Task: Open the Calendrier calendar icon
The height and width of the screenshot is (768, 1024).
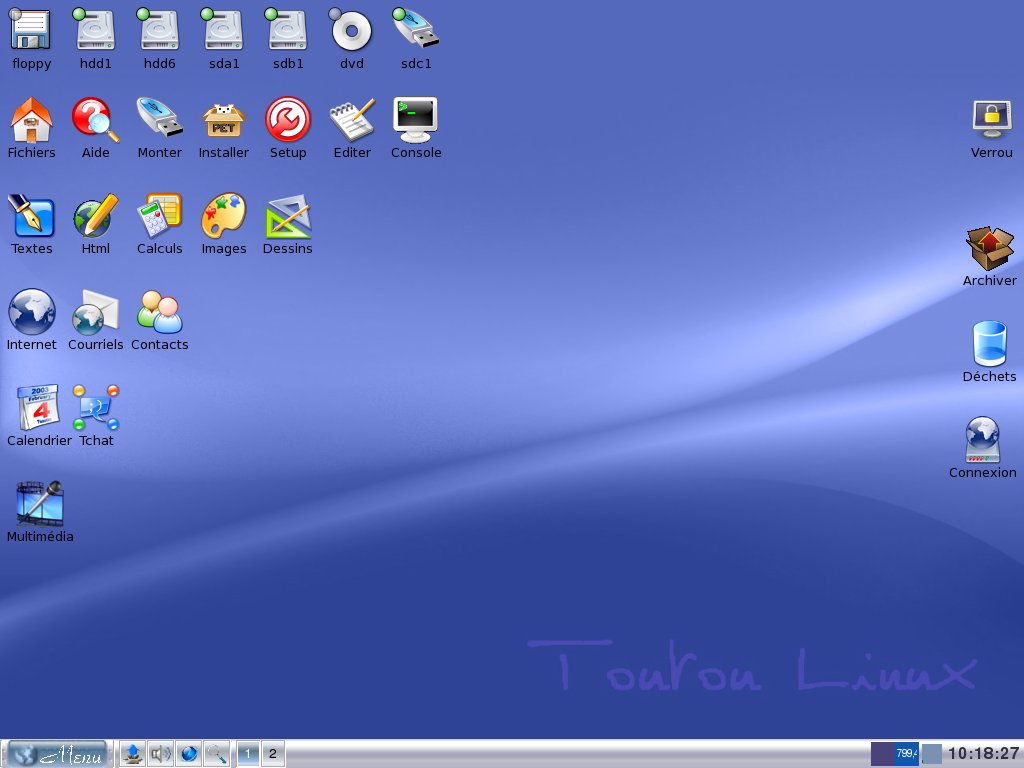Action: coord(38,407)
